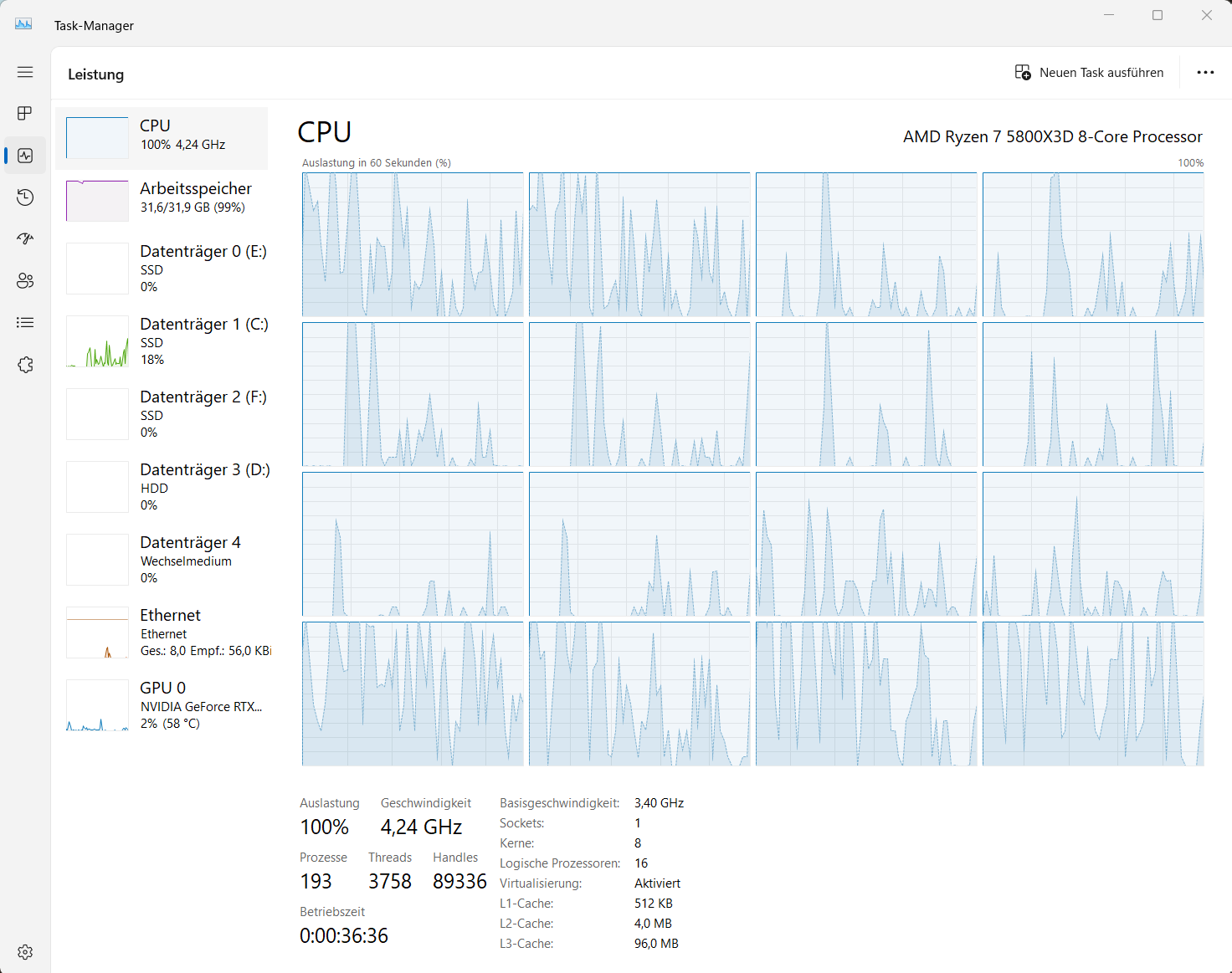Click the Datenträger 1 (C:) green graph thumbnail

tap(97, 341)
